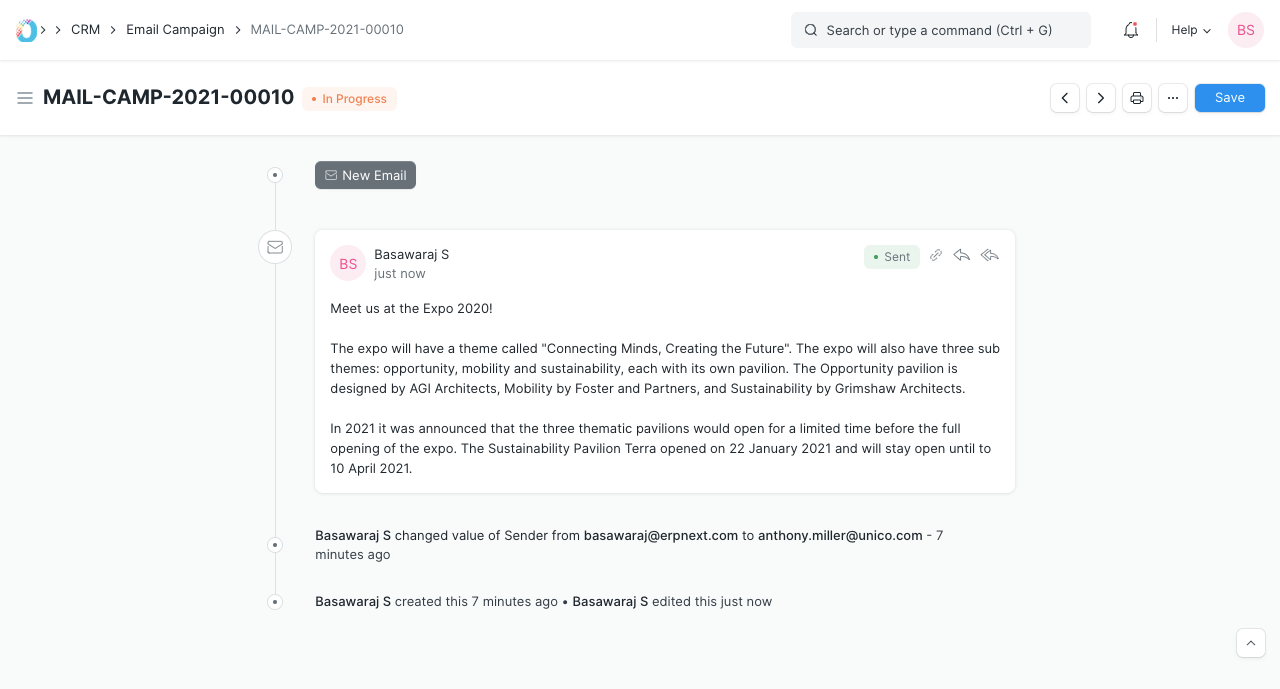Reply to the sent email
The width and height of the screenshot is (1280, 689).
[x=962, y=256]
